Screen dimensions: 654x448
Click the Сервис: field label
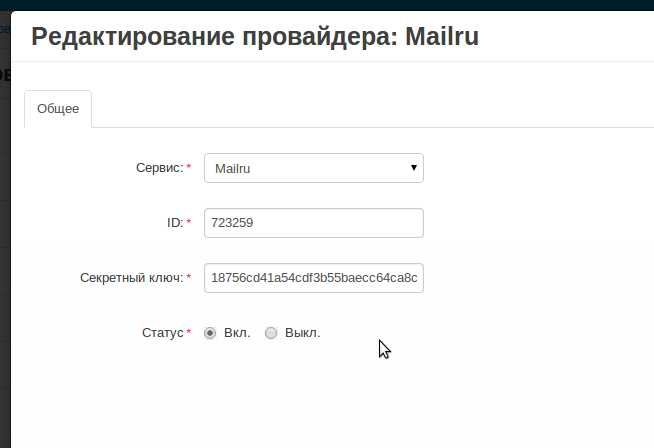tap(159, 168)
